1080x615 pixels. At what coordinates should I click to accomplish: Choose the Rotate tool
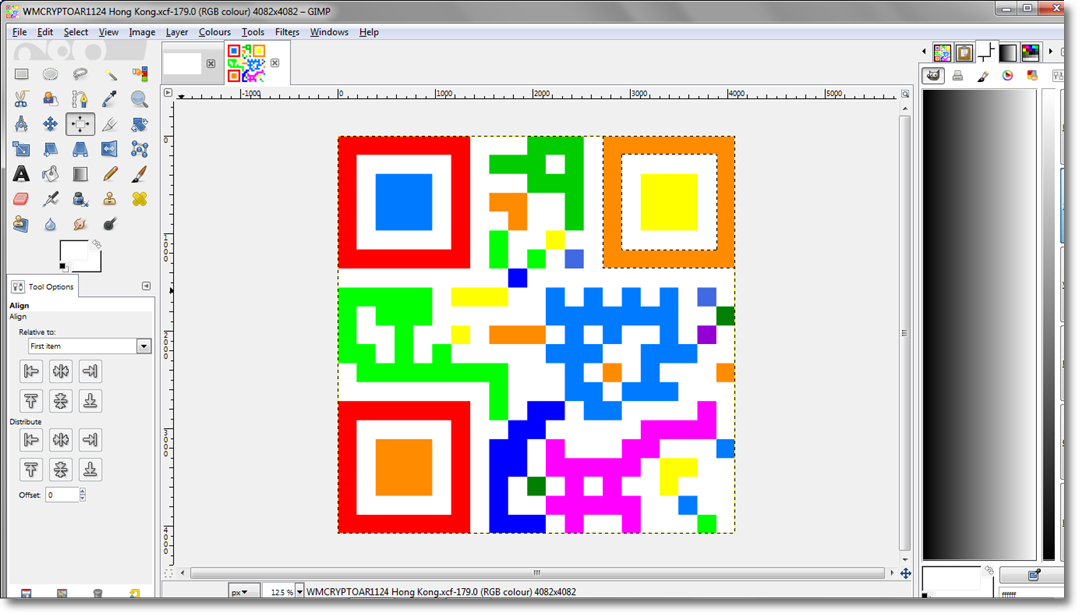click(x=139, y=124)
